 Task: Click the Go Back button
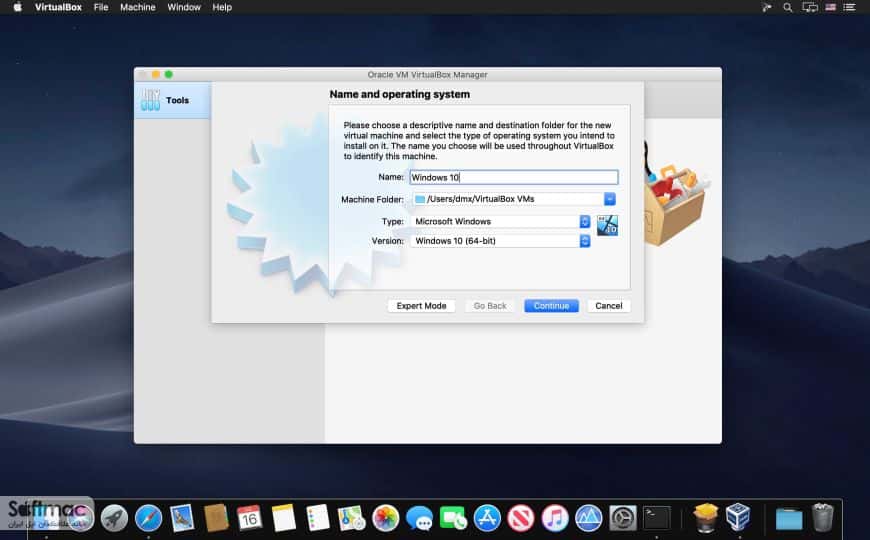[490, 306]
